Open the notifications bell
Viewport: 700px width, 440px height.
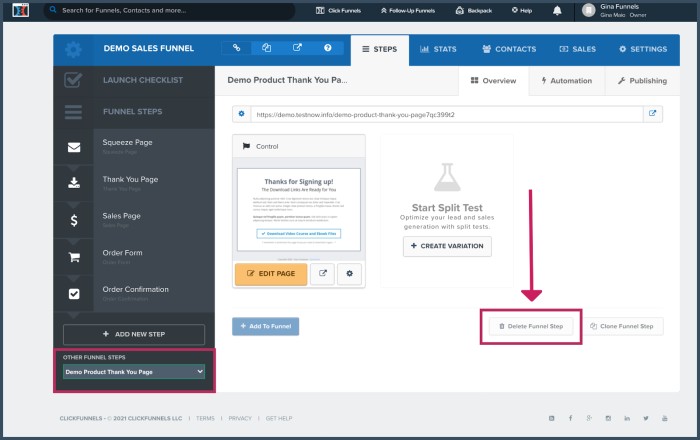(557, 10)
